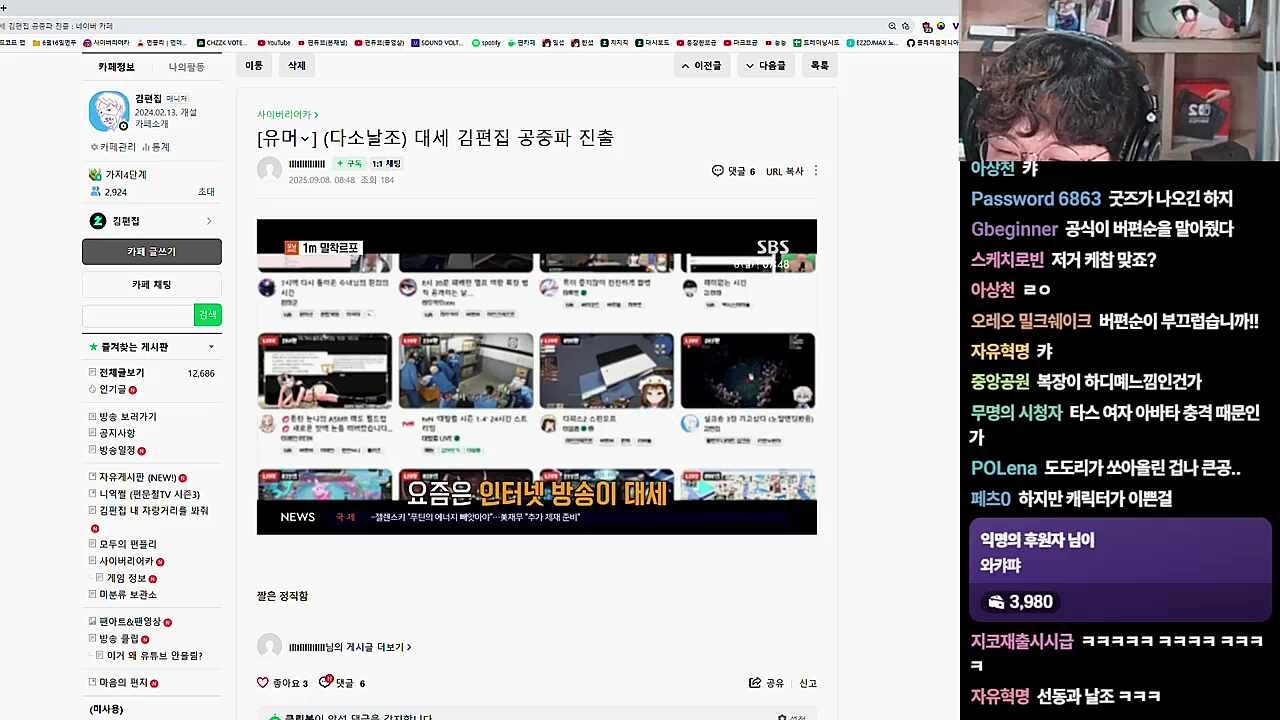
Task: Click the + 구독 subscribe button
Action: coord(349,164)
